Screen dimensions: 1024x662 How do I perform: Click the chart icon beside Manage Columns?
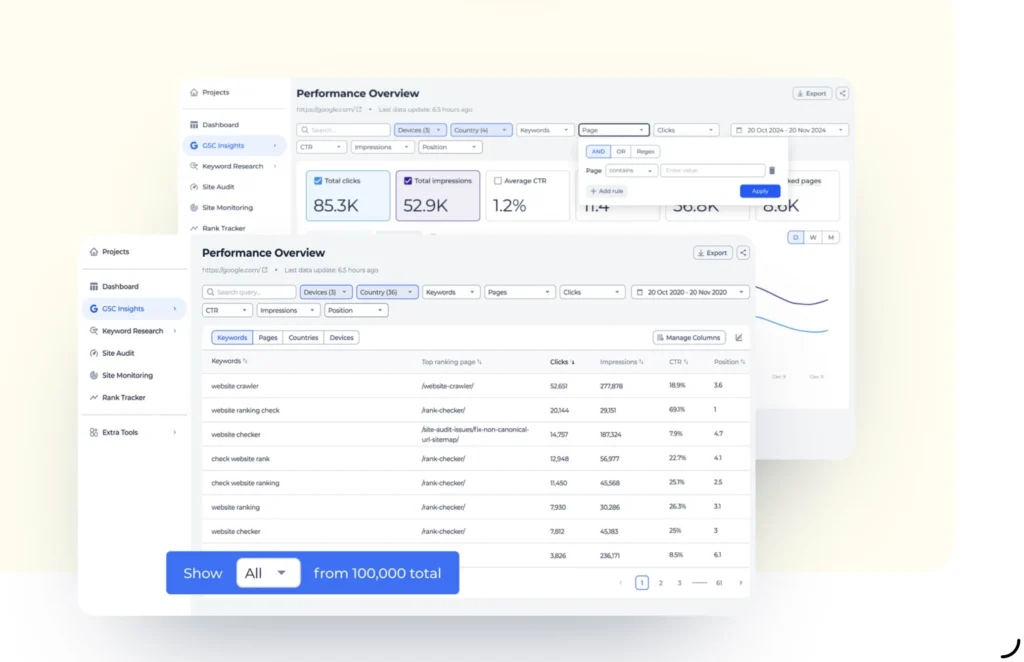click(739, 338)
